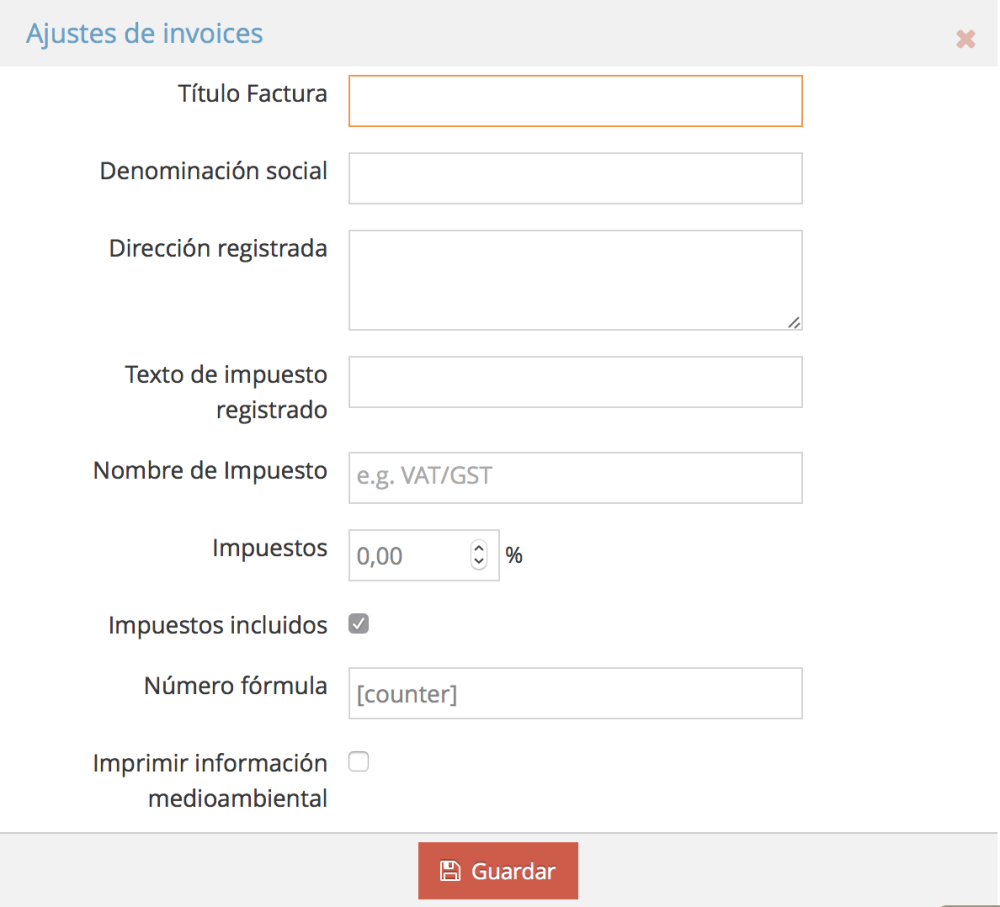
Task: Enable Imprimir información medioambiental checkbox
Action: [358, 762]
